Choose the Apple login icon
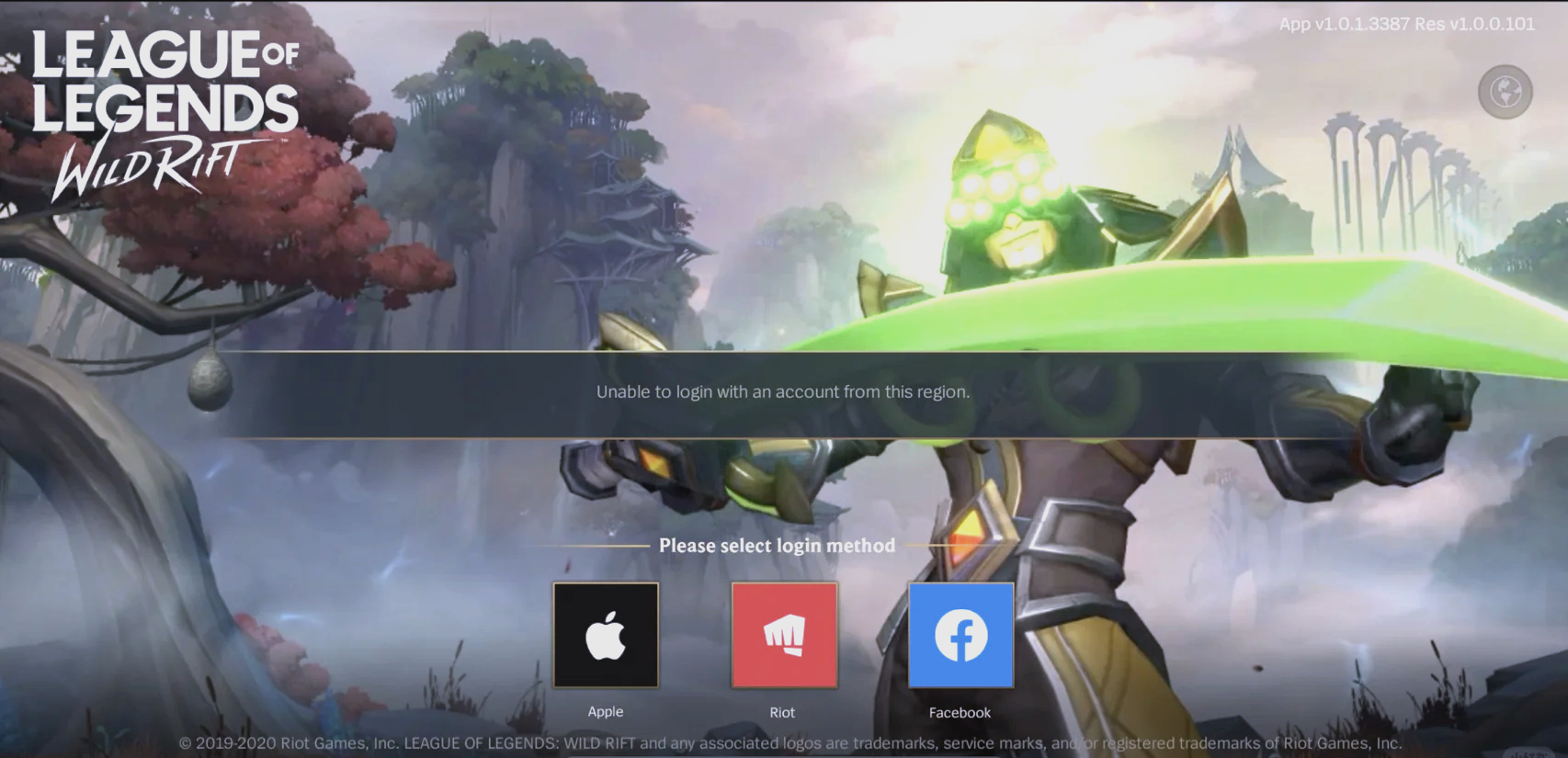Image resolution: width=1568 pixels, height=758 pixels. 606,635
